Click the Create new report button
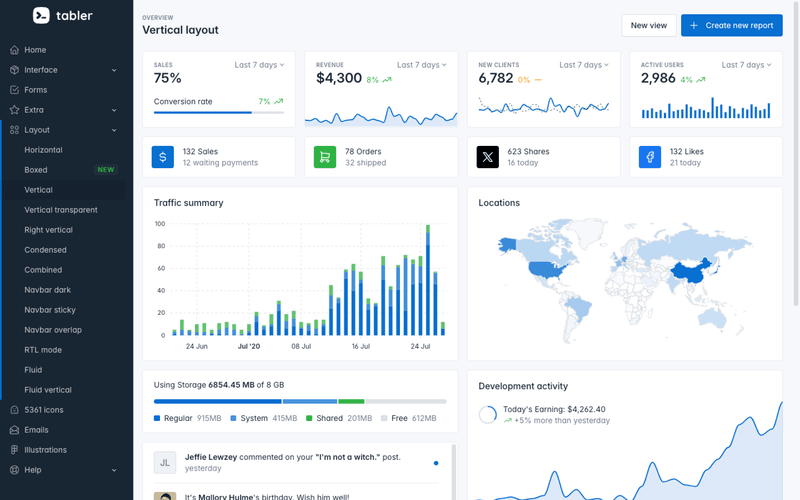 [x=731, y=25]
